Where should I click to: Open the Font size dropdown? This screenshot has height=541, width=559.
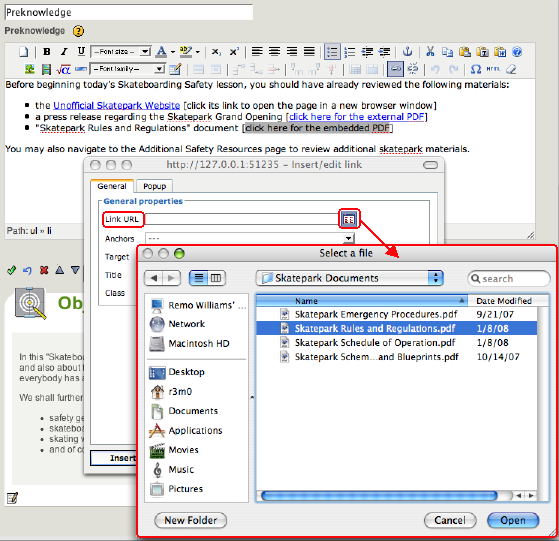[x=121, y=52]
